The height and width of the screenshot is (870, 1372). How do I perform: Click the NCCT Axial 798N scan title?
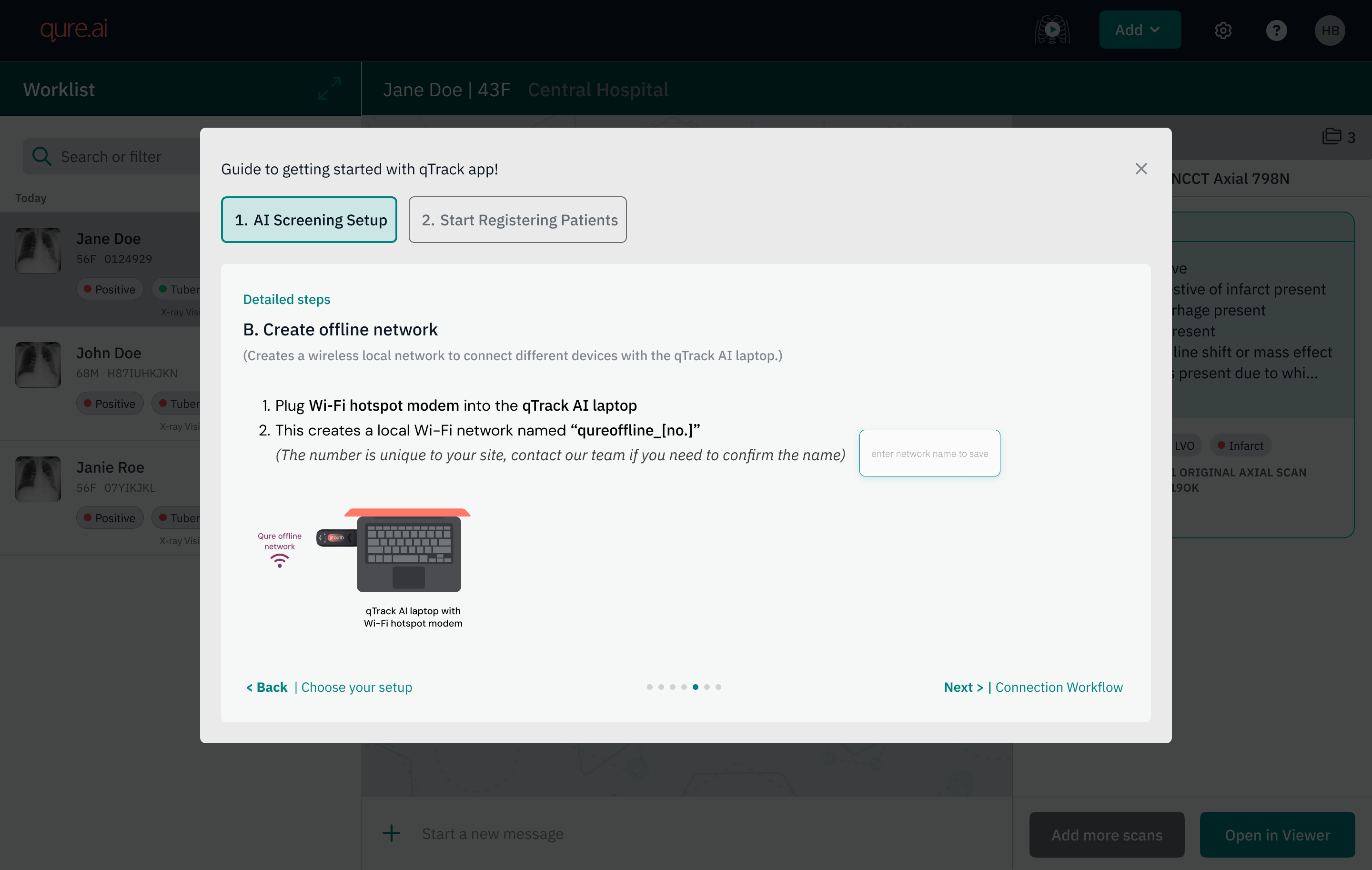[x=1230, y=179]
